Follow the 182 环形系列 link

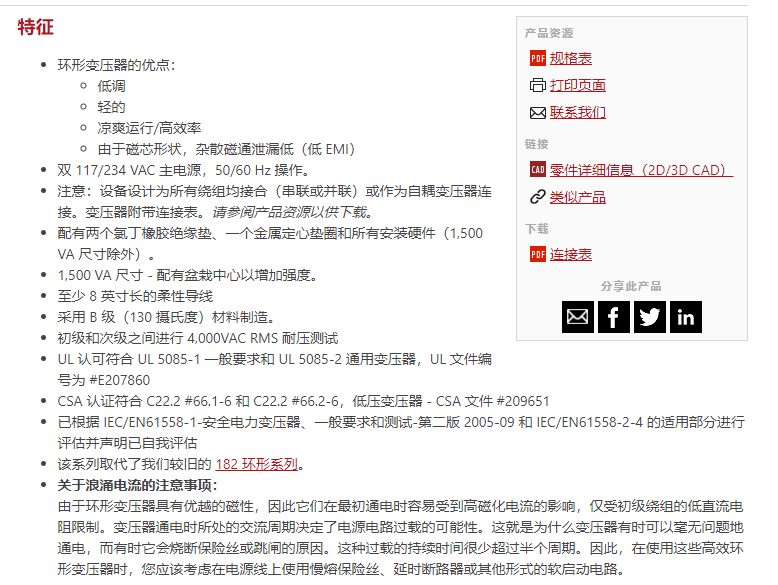(257, 464)
